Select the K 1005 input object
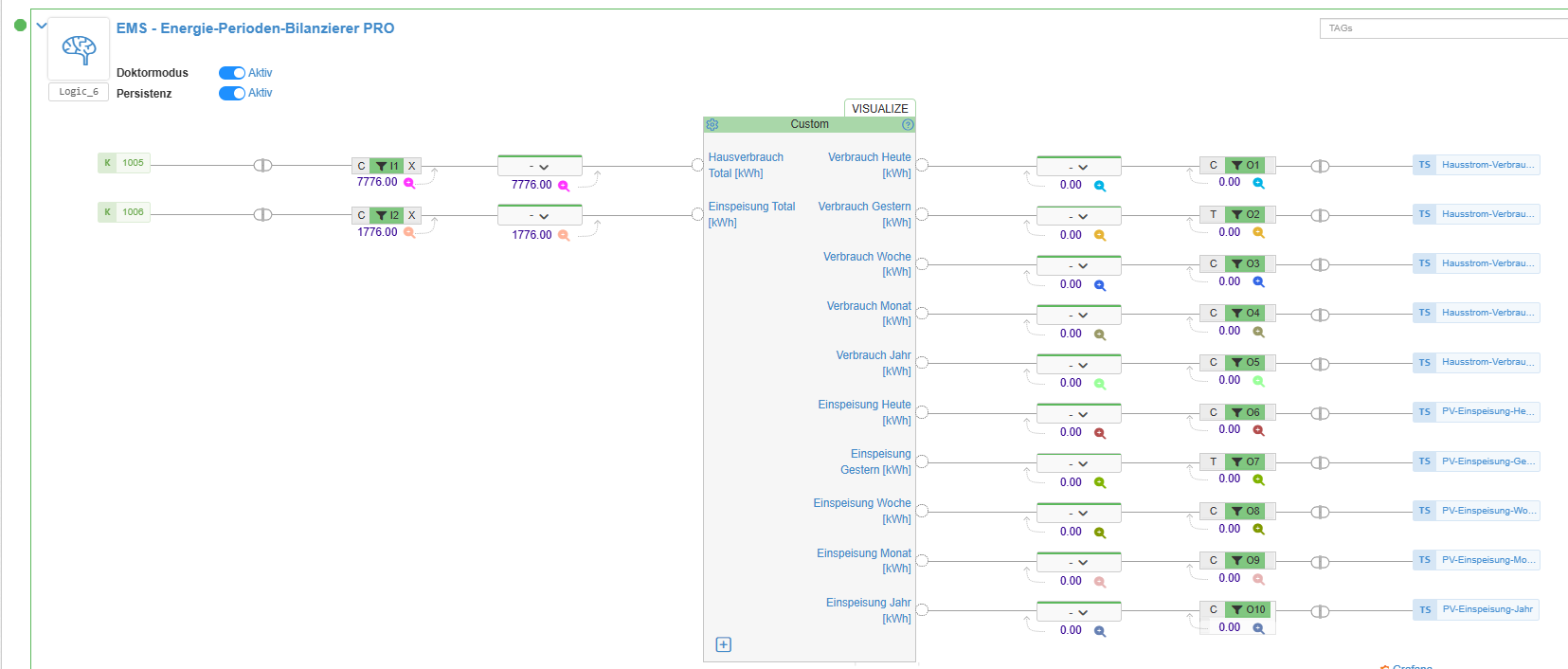Screen dimensions: 1568x669 tap(124, 163)
